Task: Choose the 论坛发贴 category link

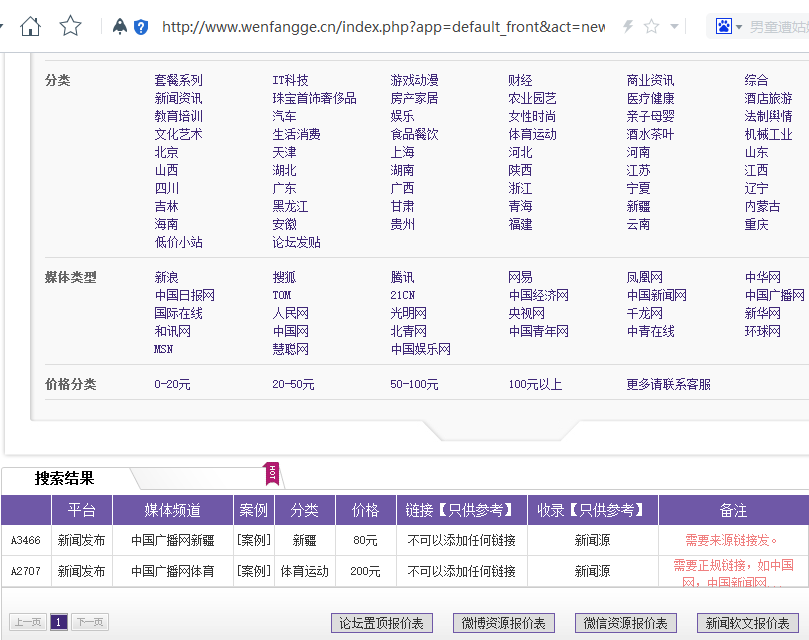Action: 297,243
